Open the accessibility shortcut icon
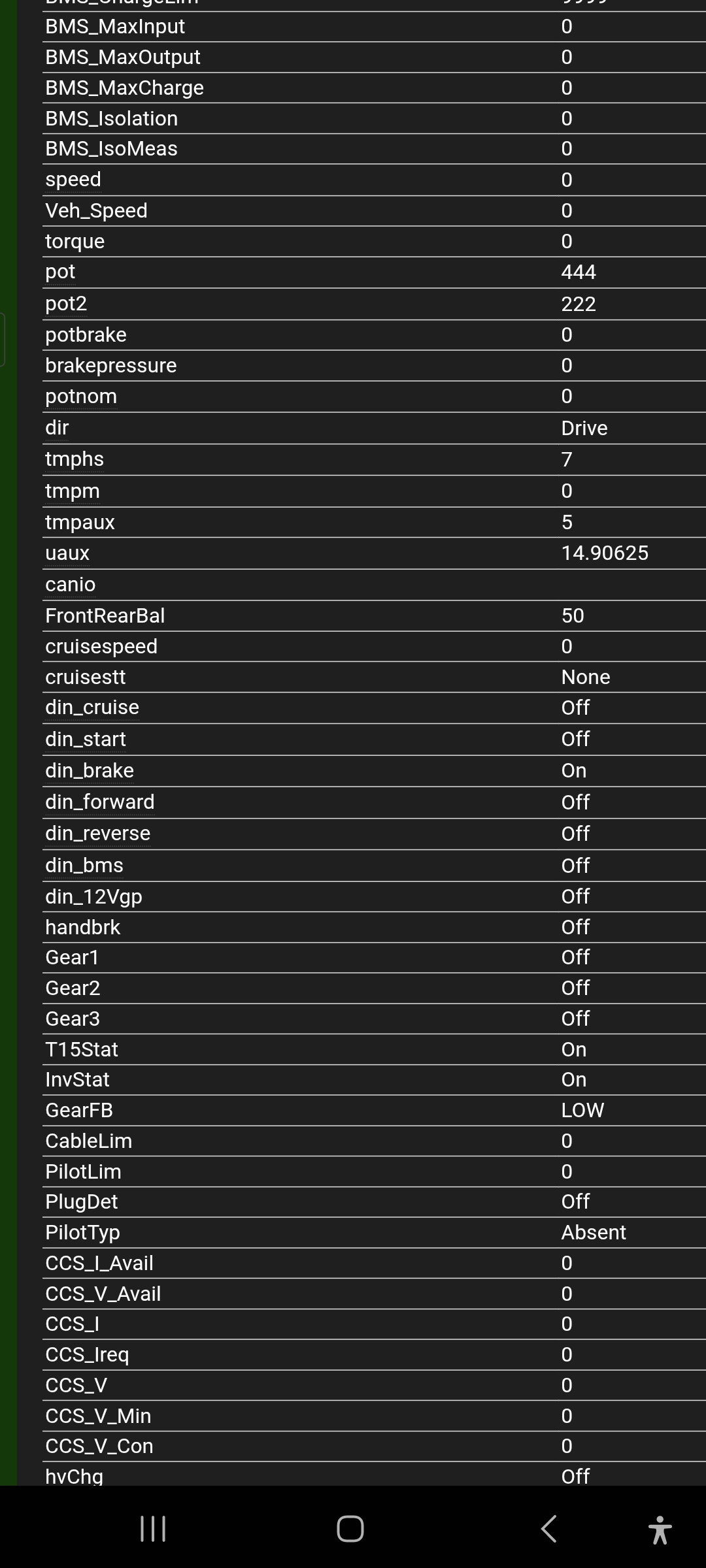Viewport: 706px width, 1568px height. click(x=660, y=1529)
